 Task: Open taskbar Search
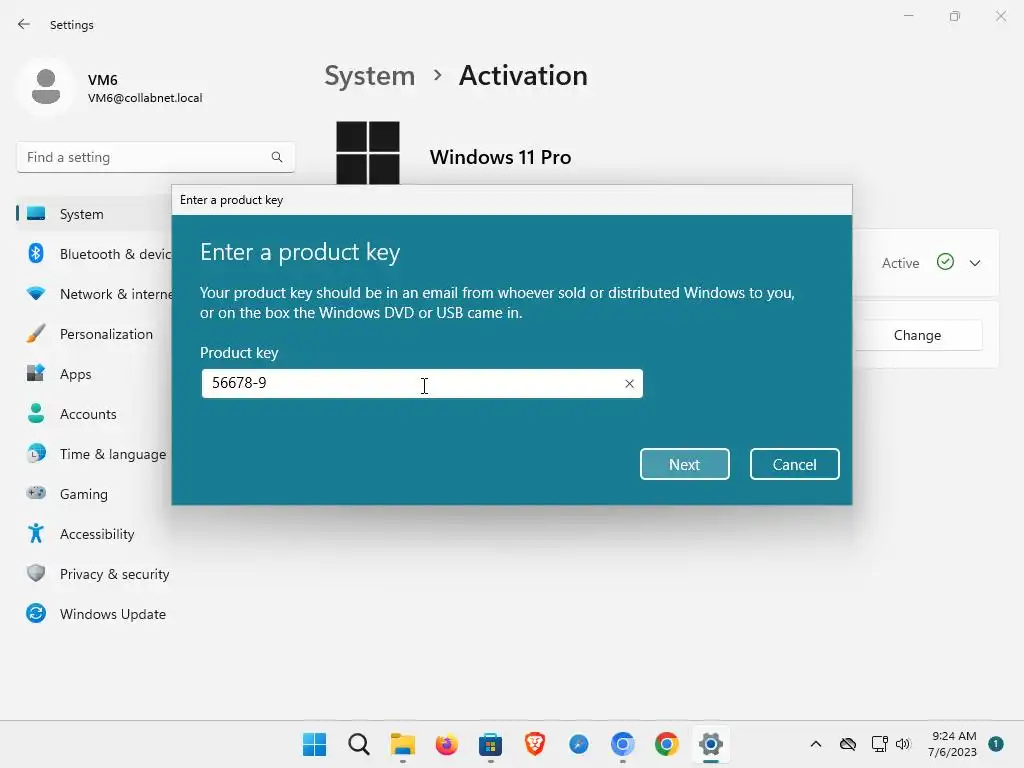click(x=359, y=744)
